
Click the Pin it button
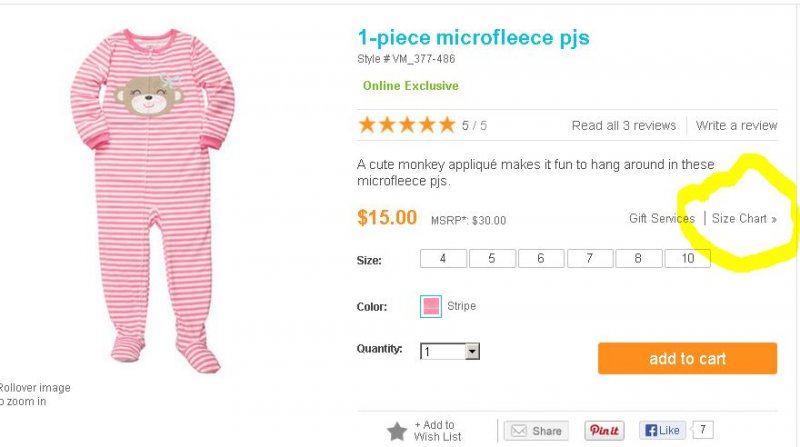(x=604, y=431)
